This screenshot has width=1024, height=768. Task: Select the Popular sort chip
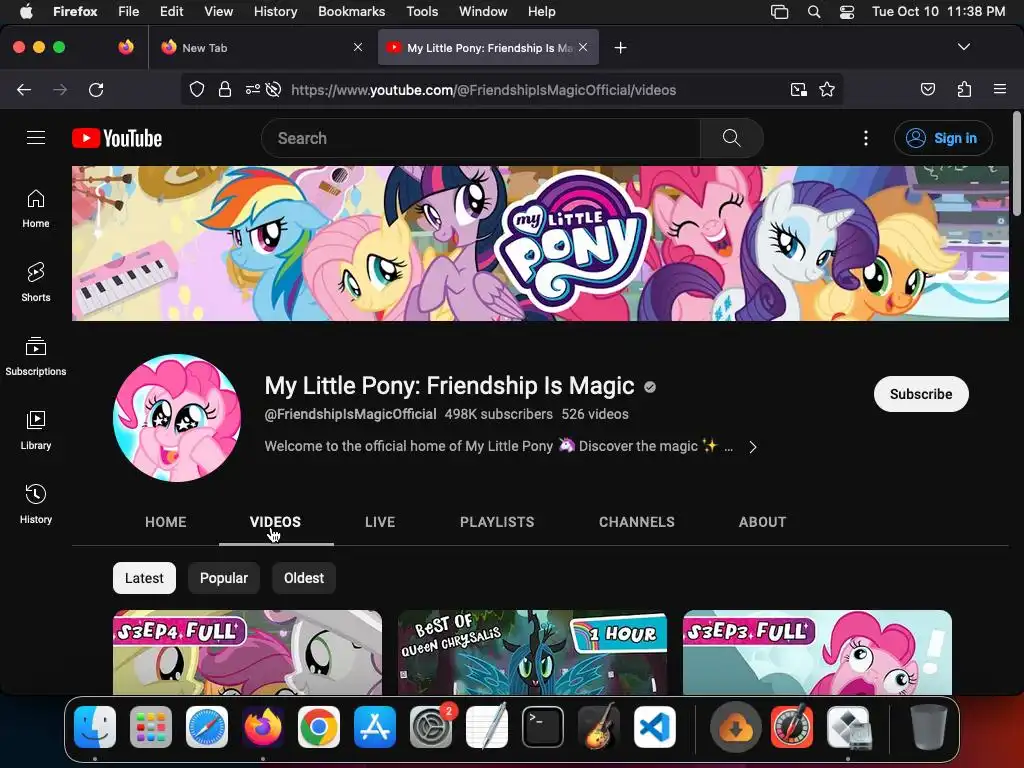tap(224, 578)
